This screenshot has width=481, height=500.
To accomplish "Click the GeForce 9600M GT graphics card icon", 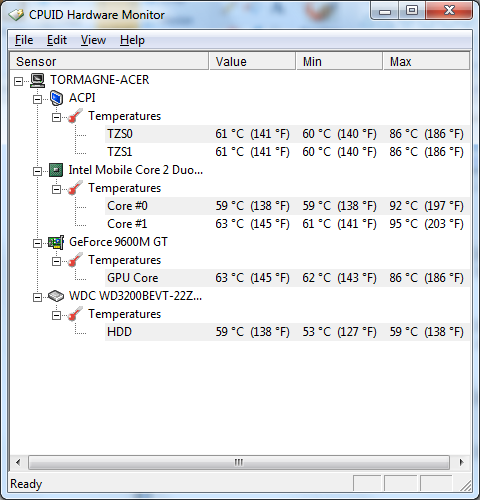I will pos(56,242).
